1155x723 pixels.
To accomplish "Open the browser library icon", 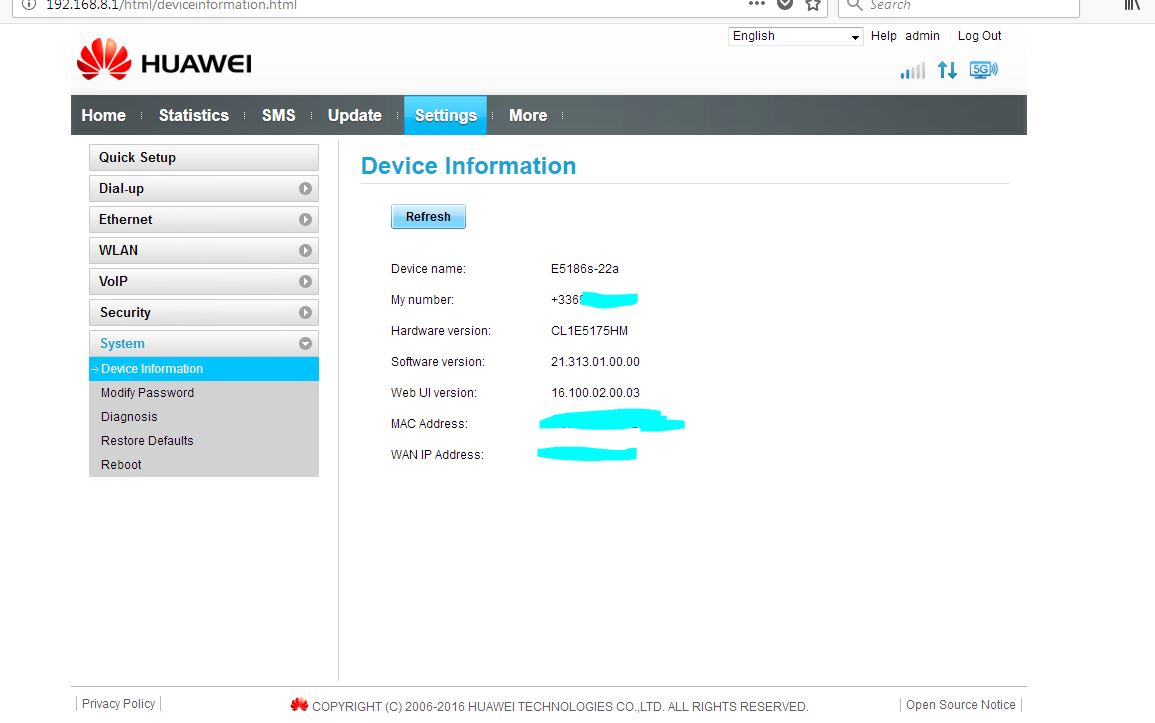I will point(1132,5).
